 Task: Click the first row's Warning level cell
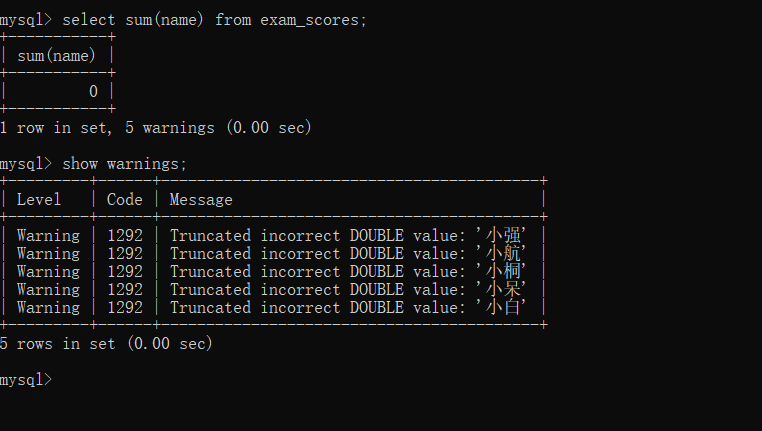point(48,236)
